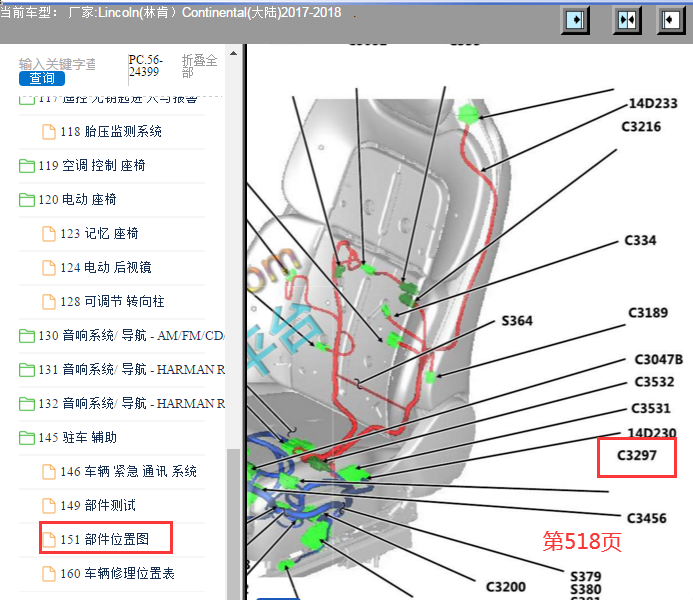693x600 pixels.
Task: Click connector label C3532 in diagram
Action: 655,382
